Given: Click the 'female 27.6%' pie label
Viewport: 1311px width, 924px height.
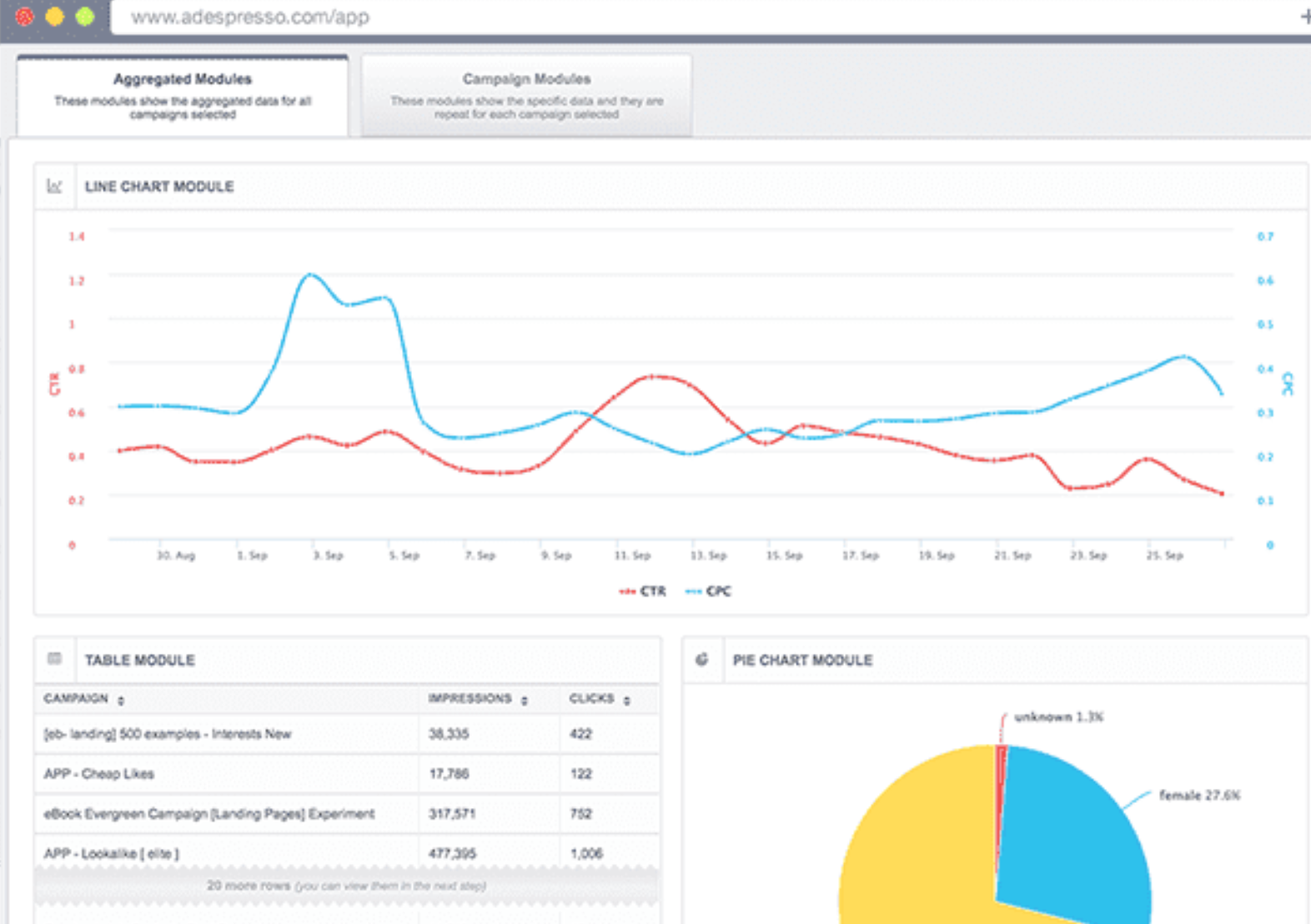Looking at the screenshot, I should click(1199, 796).
